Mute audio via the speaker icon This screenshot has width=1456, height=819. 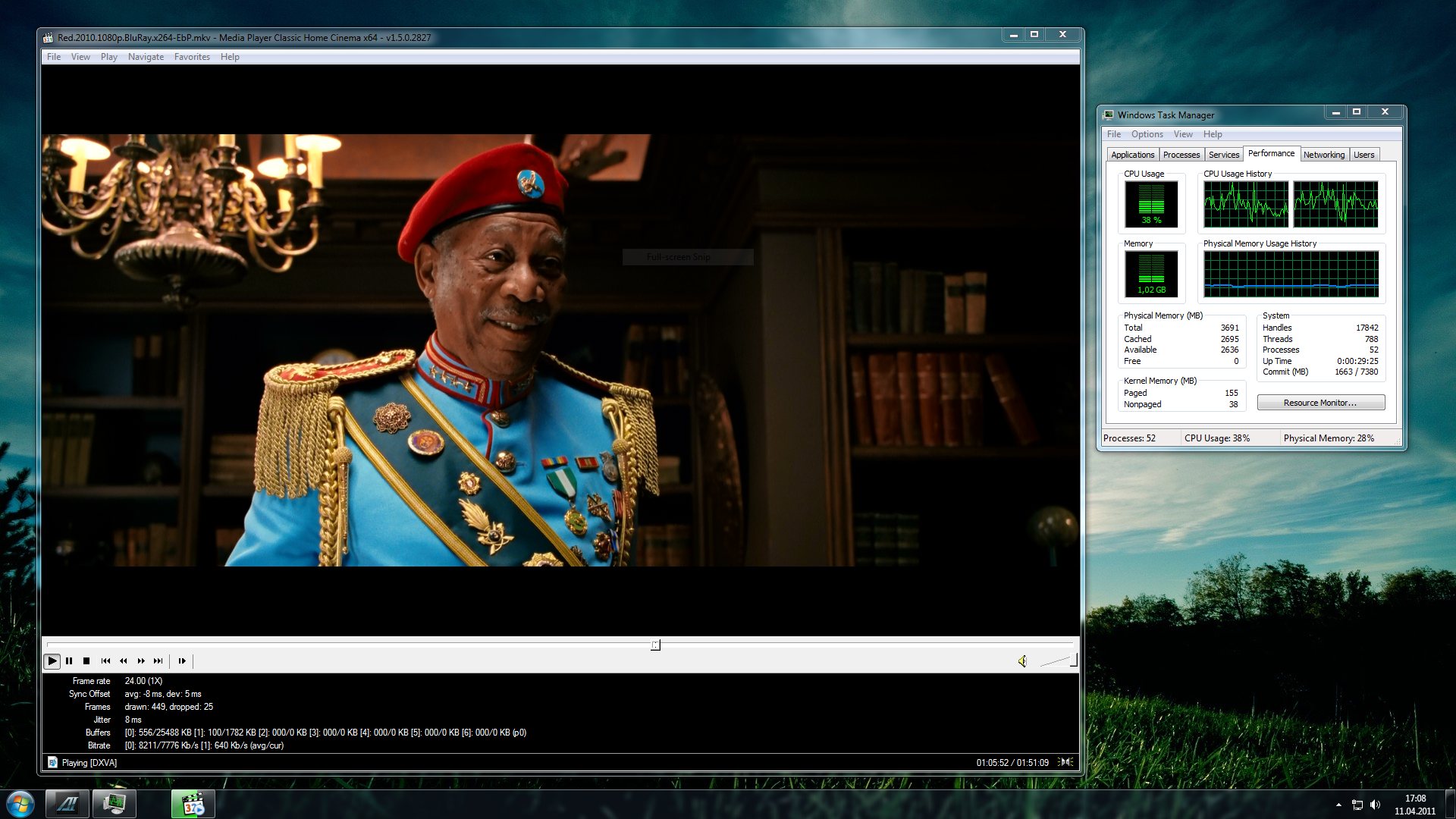(1022, 661)
